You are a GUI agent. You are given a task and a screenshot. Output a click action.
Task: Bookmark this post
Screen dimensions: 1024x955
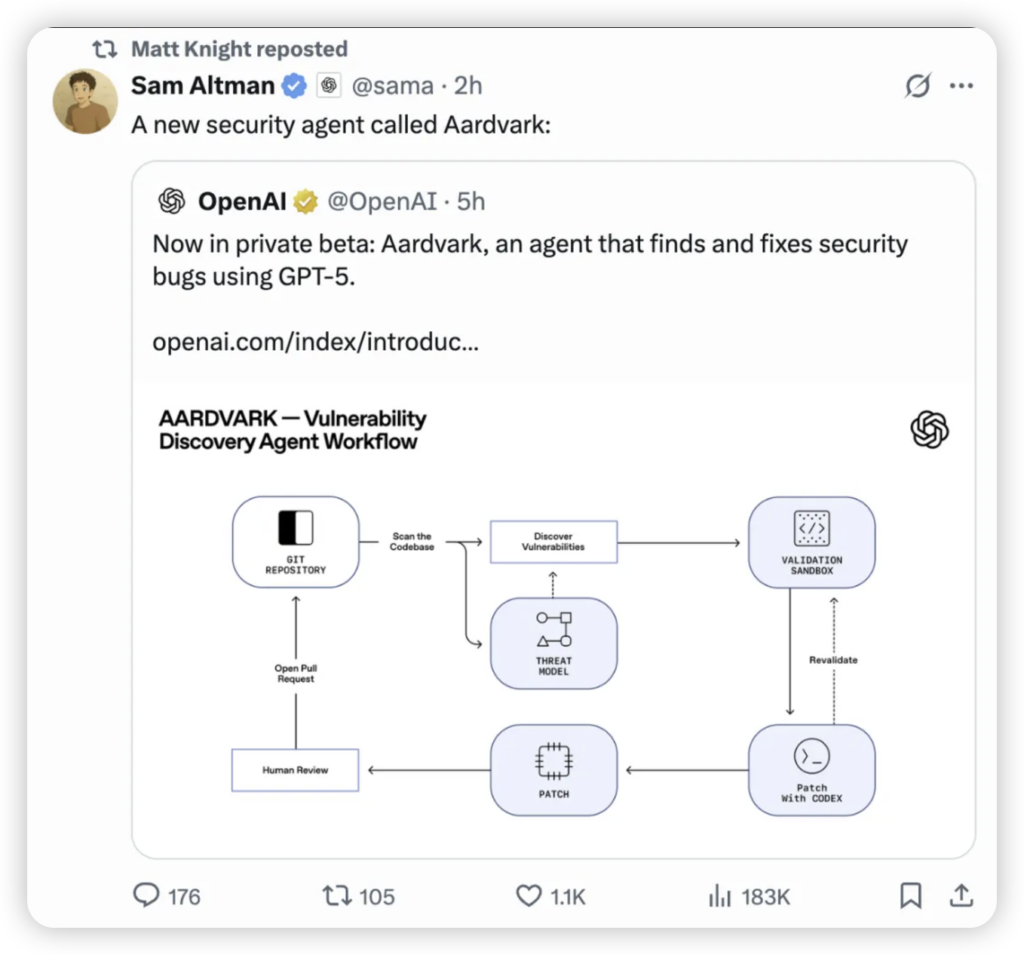click(910, 896)
